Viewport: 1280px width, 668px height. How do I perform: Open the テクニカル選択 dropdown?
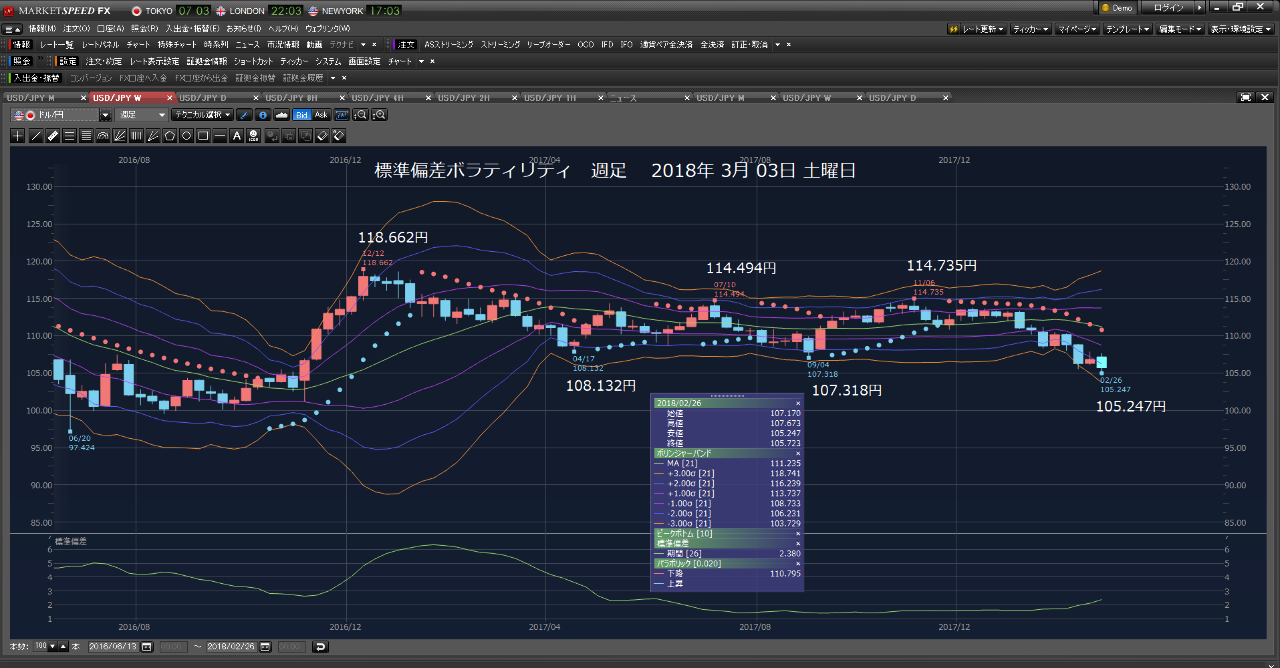[198, 115]
